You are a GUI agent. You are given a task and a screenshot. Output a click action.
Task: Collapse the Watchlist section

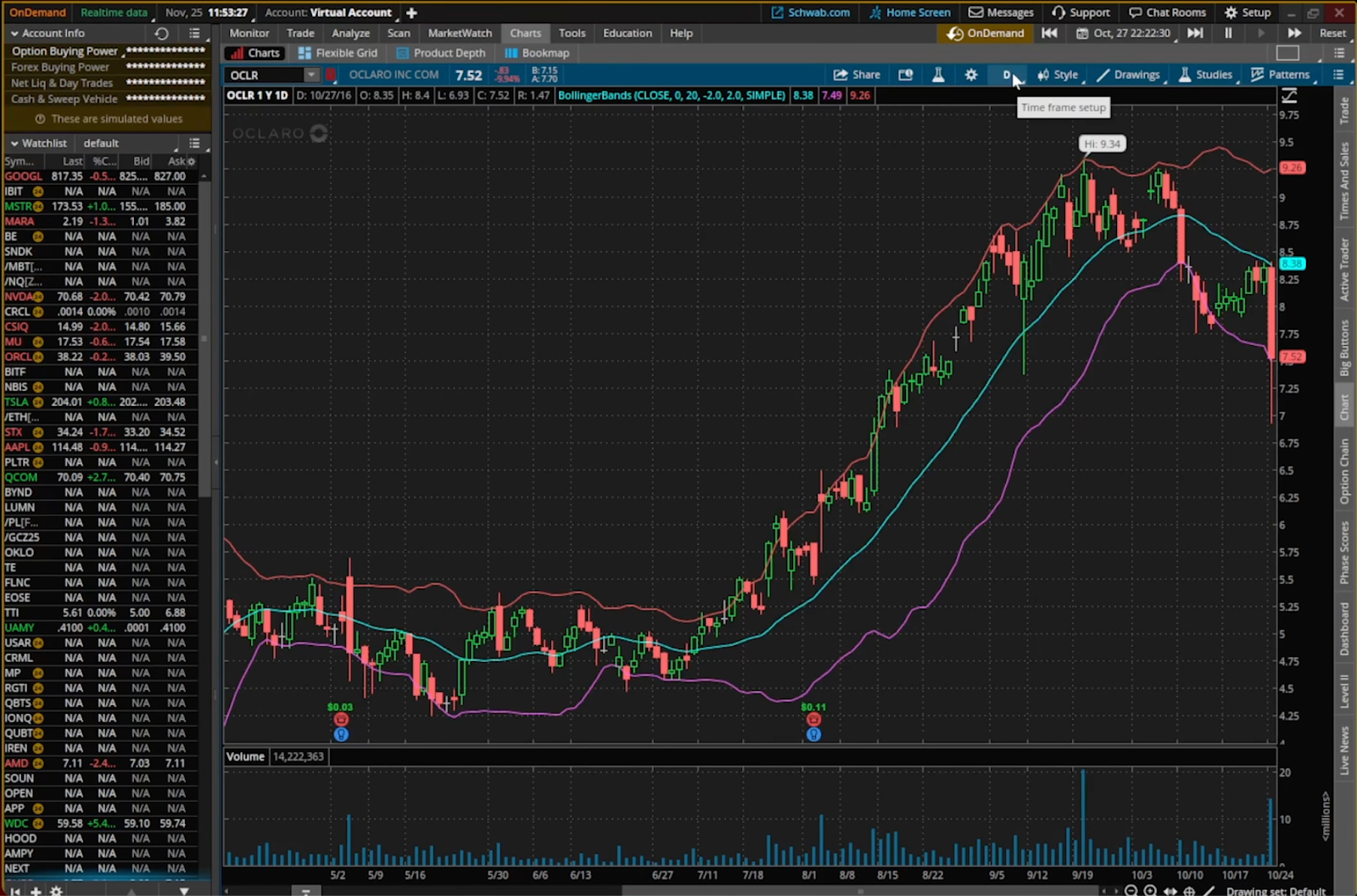click(x=14, y=143)
